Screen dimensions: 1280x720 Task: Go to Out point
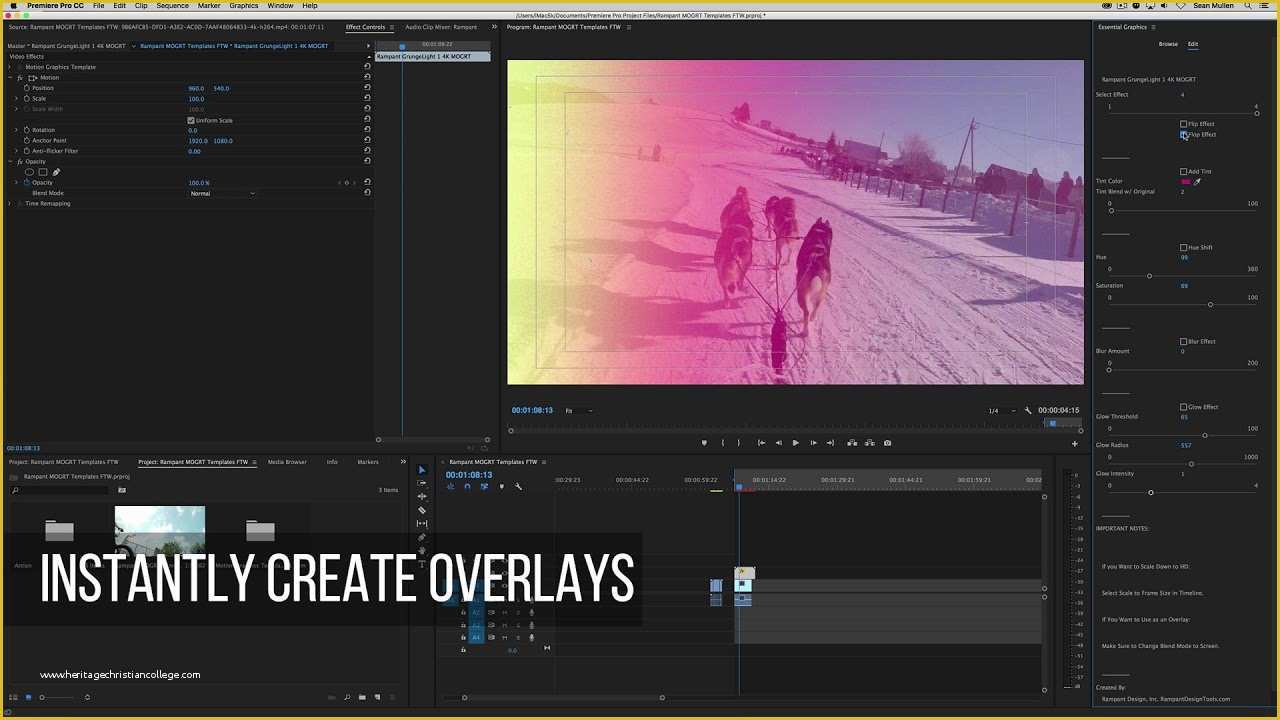pos(830,443)
